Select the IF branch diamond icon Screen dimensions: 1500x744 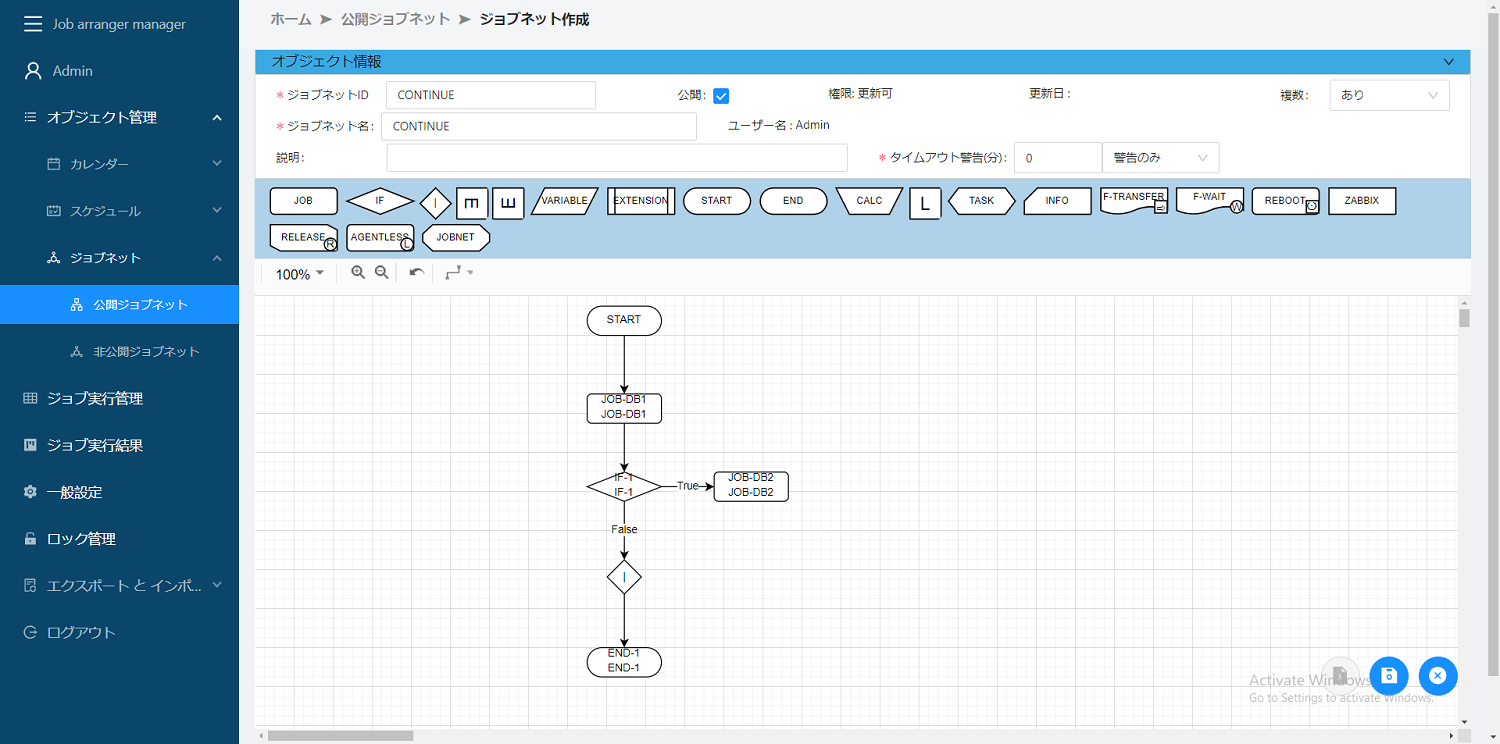click(380, 201)
